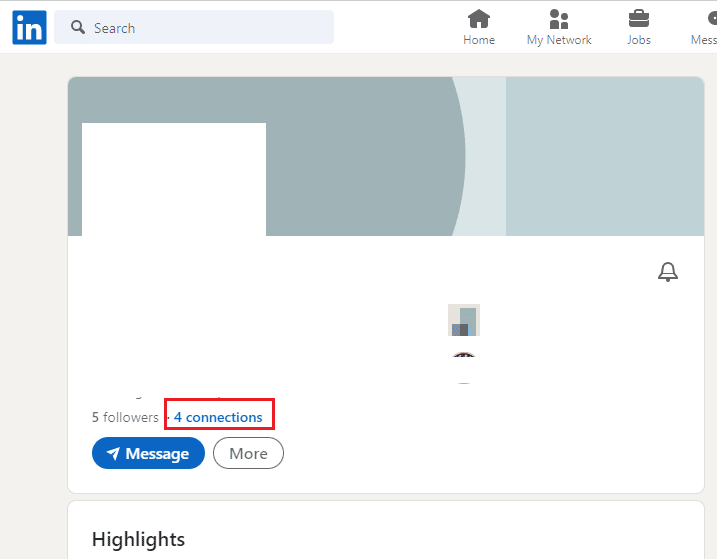
Task: Click the notification bell icon on profile
Action: (668, 272)
